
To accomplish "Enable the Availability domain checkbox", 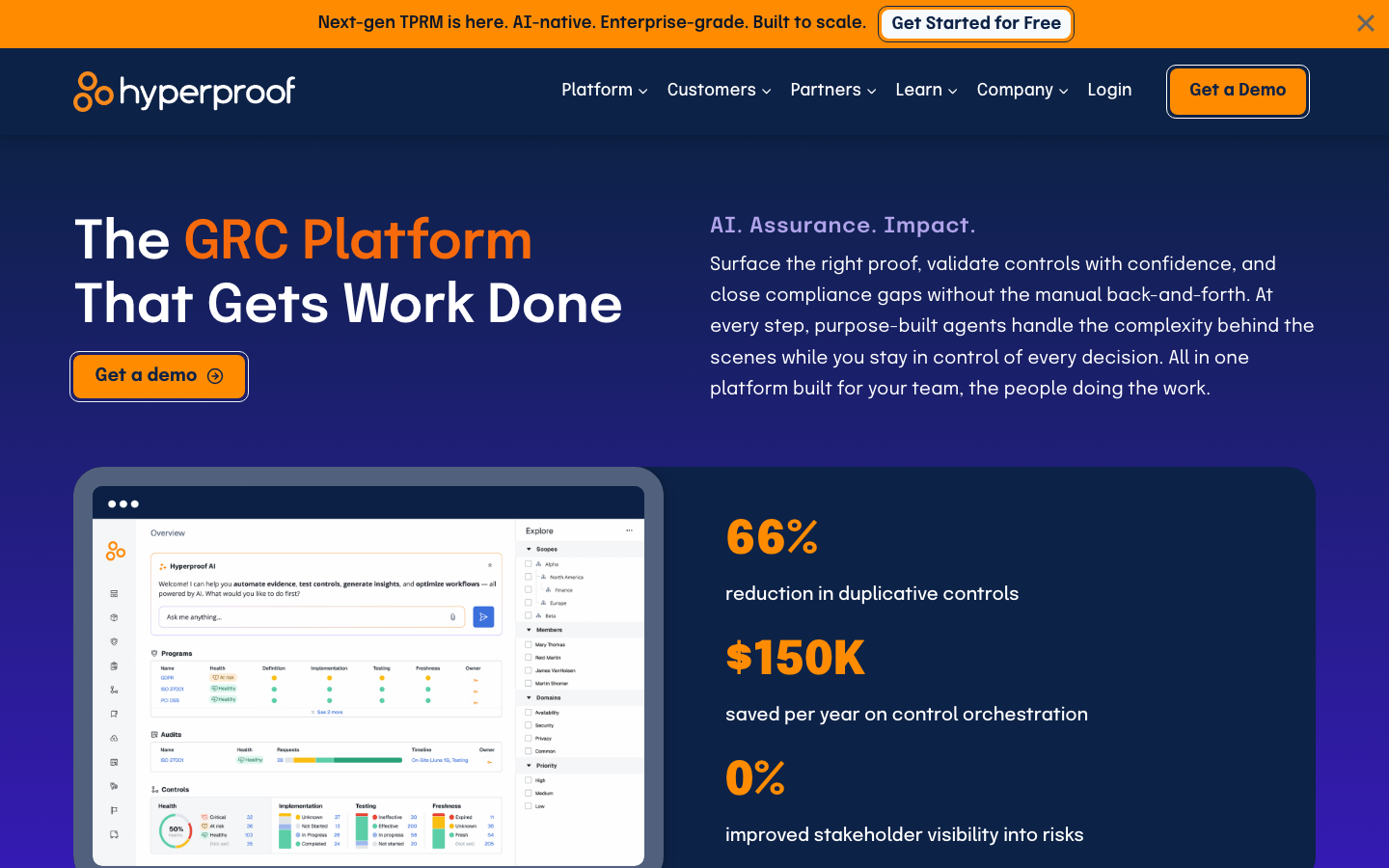I will (x=528, y=713).
